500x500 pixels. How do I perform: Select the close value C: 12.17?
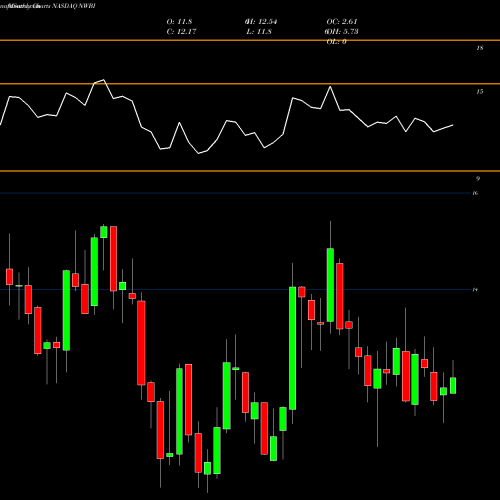coord(181,32)
